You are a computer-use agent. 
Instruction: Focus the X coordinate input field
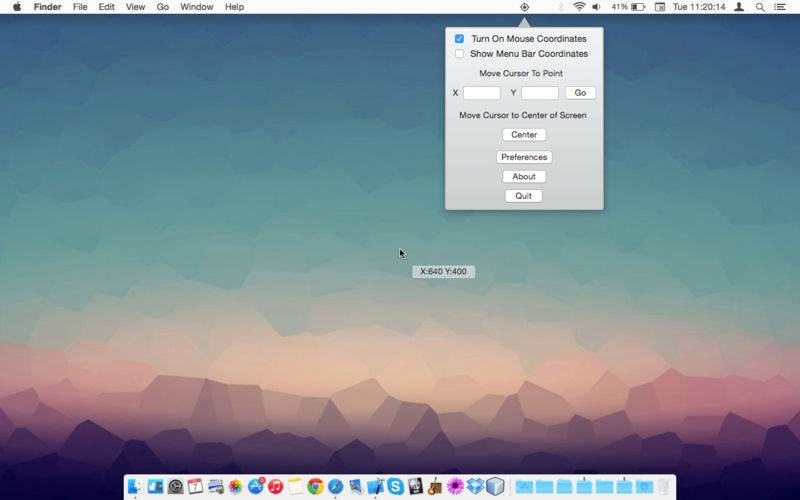click(x=482, y=93)
